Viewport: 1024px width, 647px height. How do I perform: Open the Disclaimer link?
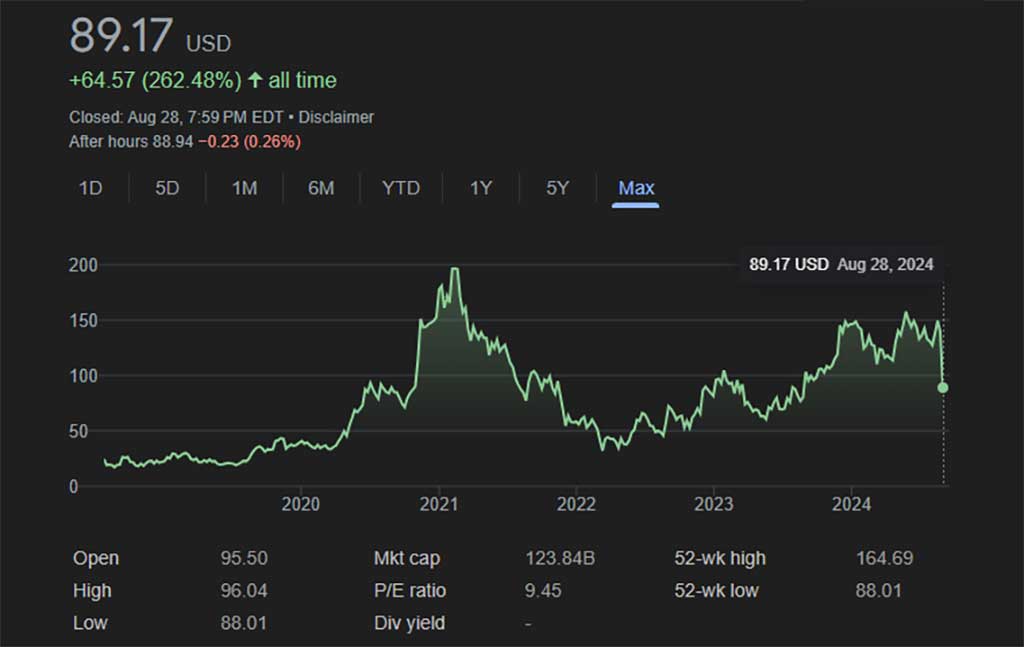[x=336, y=118]
